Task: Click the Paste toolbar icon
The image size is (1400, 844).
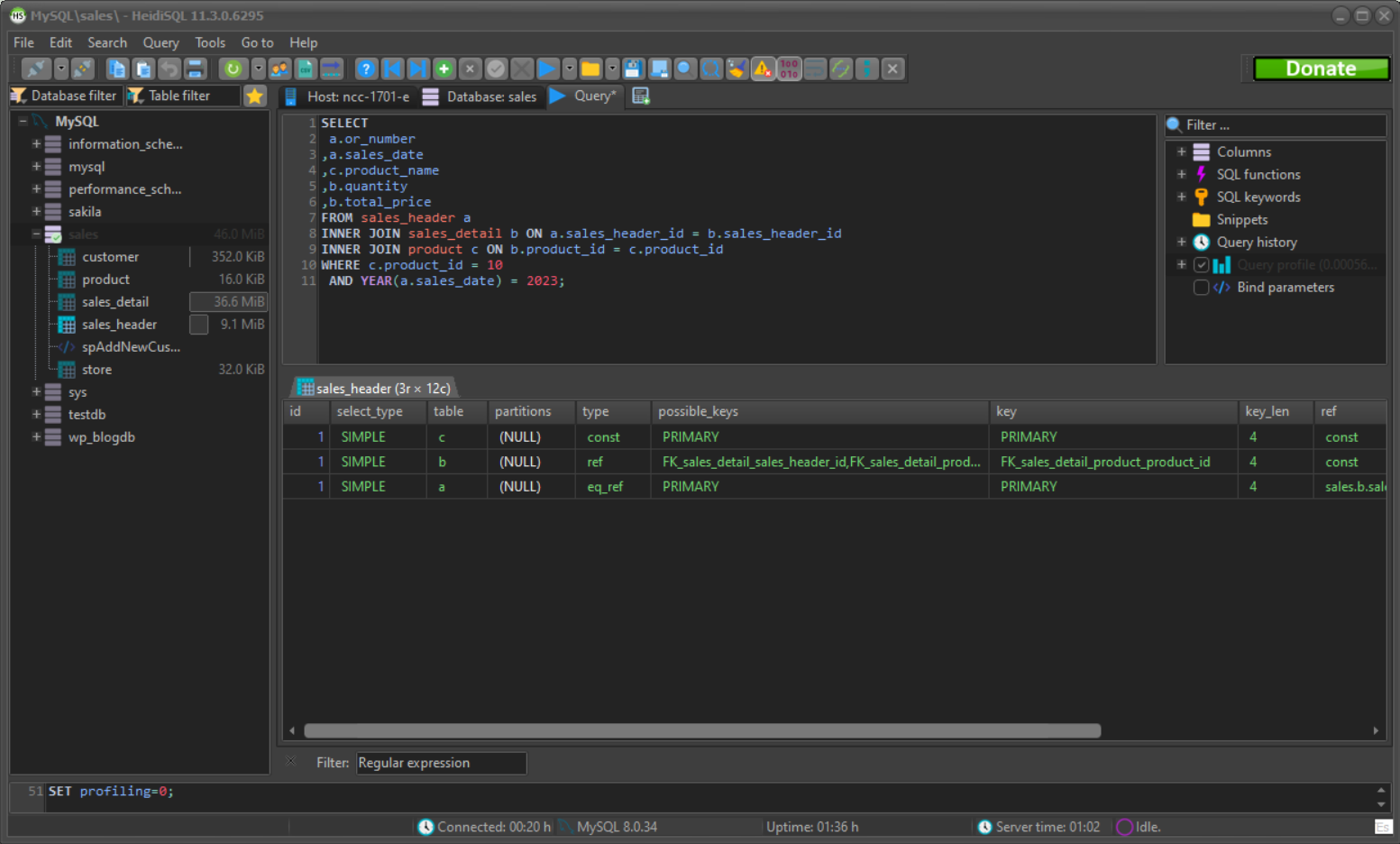Action: coord(143,69)
